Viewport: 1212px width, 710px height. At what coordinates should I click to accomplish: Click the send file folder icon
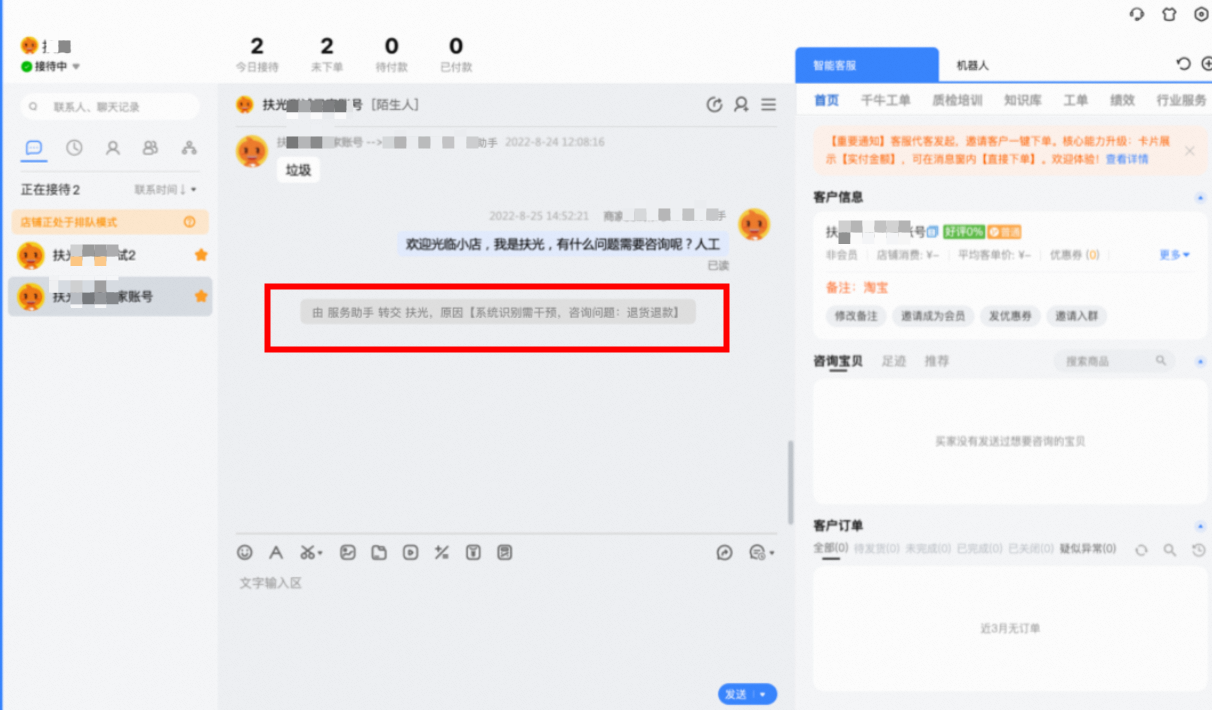point(379,552)
